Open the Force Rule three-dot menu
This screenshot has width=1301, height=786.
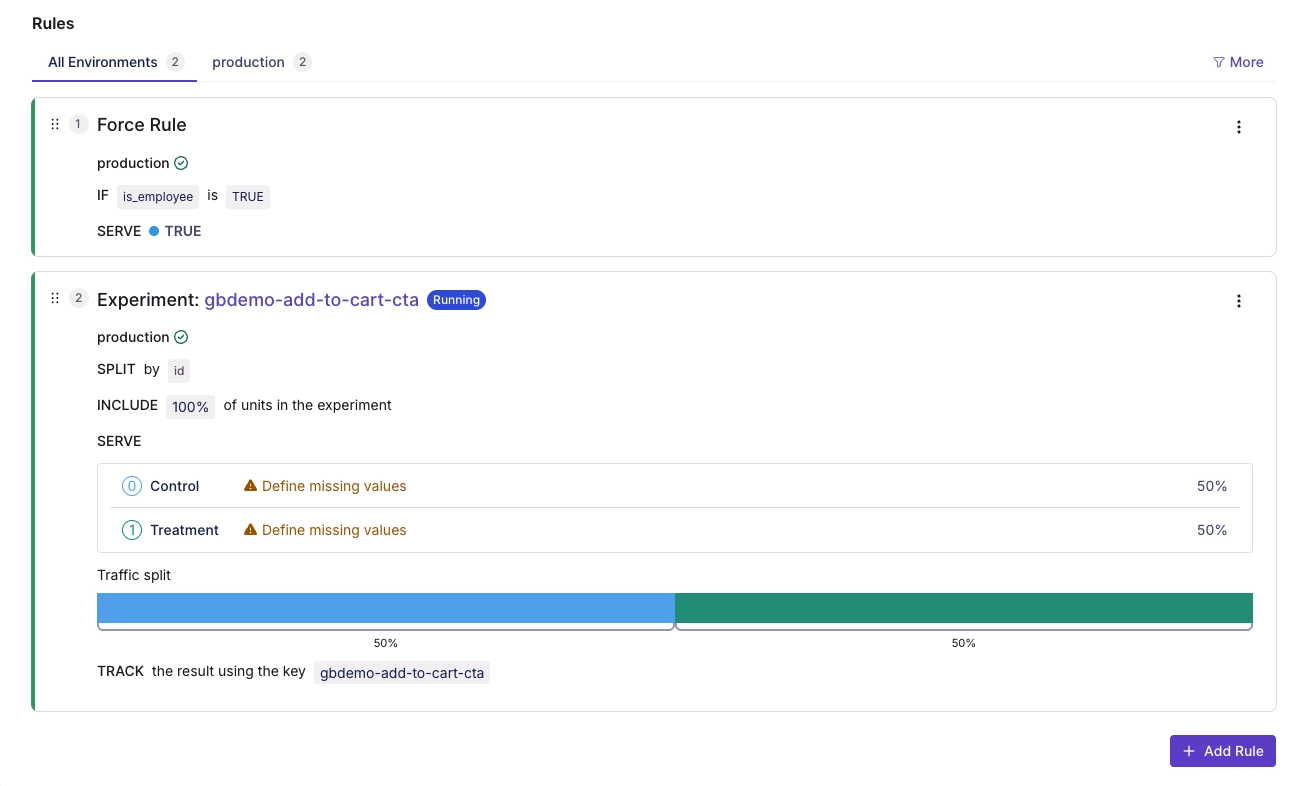tap(1239, 127)
